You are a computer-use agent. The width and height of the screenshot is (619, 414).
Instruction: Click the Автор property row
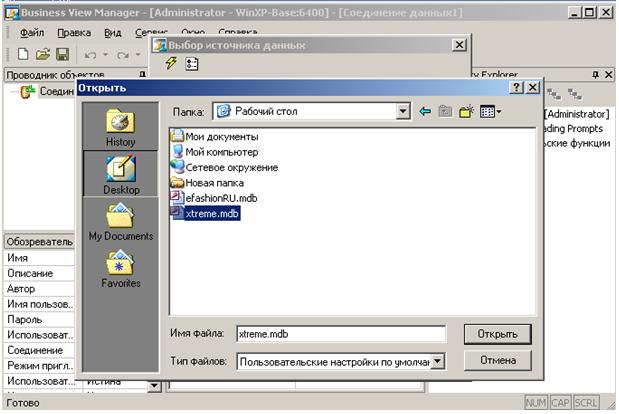coord(39,288)
